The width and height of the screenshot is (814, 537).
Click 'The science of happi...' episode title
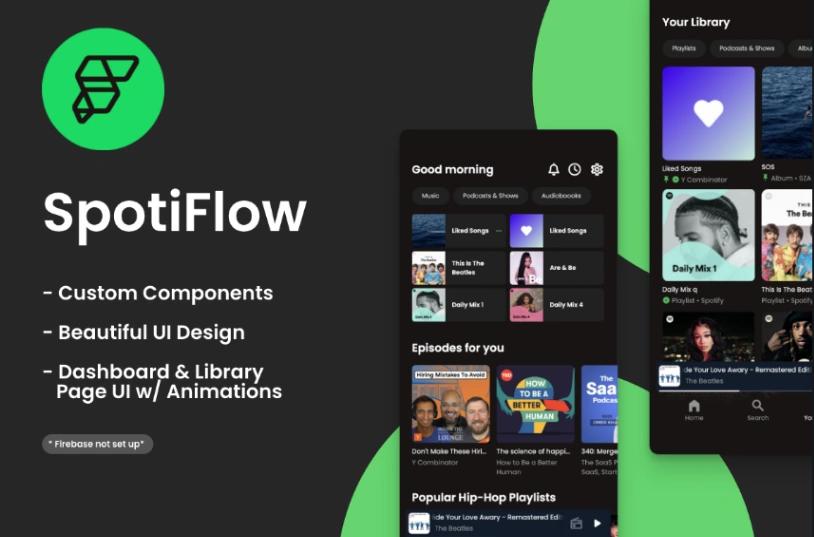point(533,451)
